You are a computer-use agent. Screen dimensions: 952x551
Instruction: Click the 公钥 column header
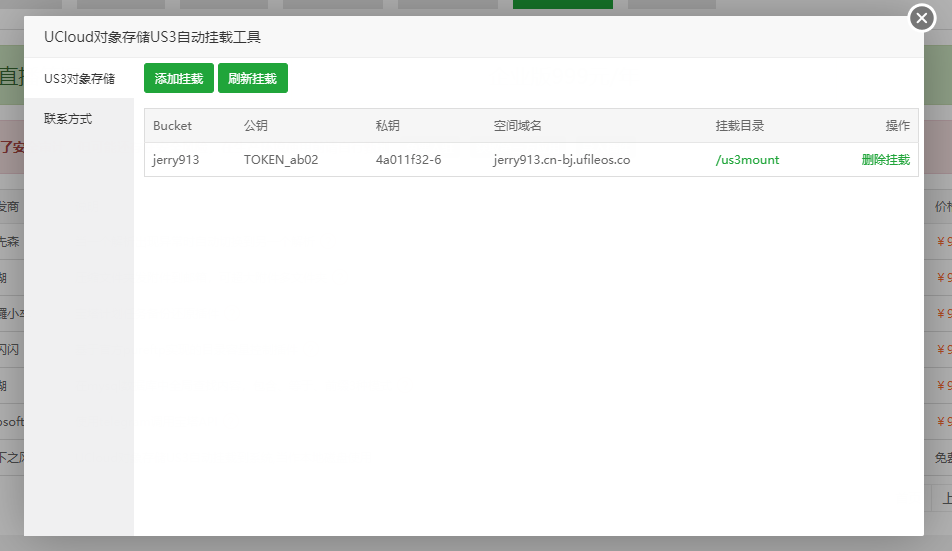pyautogui.click(x=256, y=126)
